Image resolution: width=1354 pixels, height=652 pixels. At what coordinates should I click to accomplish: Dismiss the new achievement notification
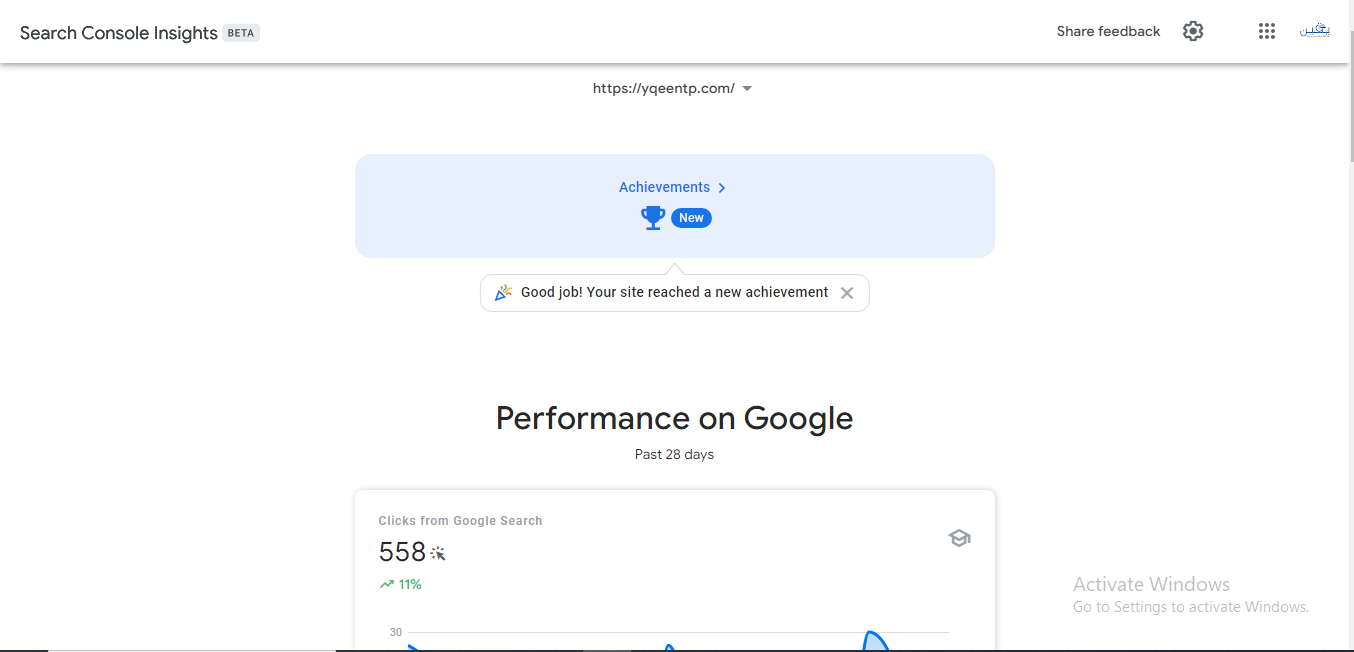click(x=847, y=293)
